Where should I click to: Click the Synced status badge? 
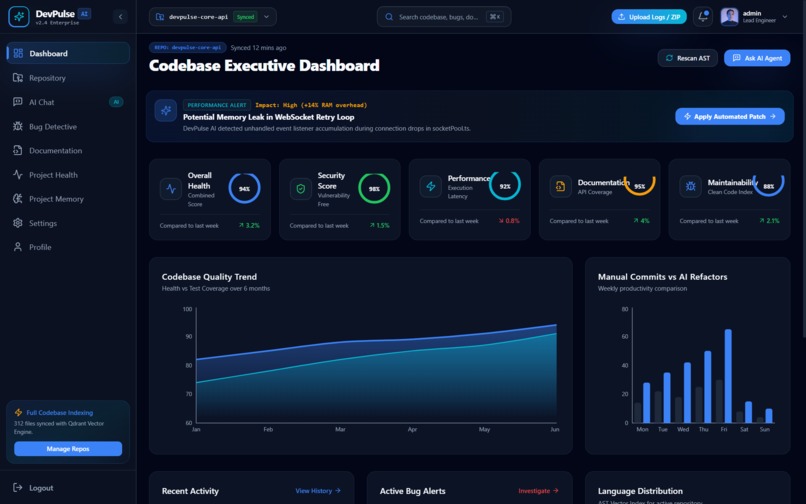click(245, 16)
